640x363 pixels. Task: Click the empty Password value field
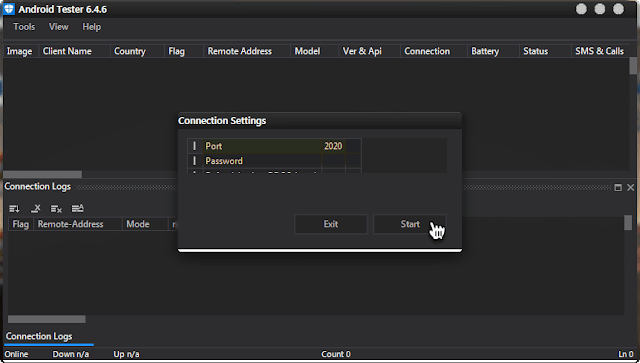pos(333,161)
